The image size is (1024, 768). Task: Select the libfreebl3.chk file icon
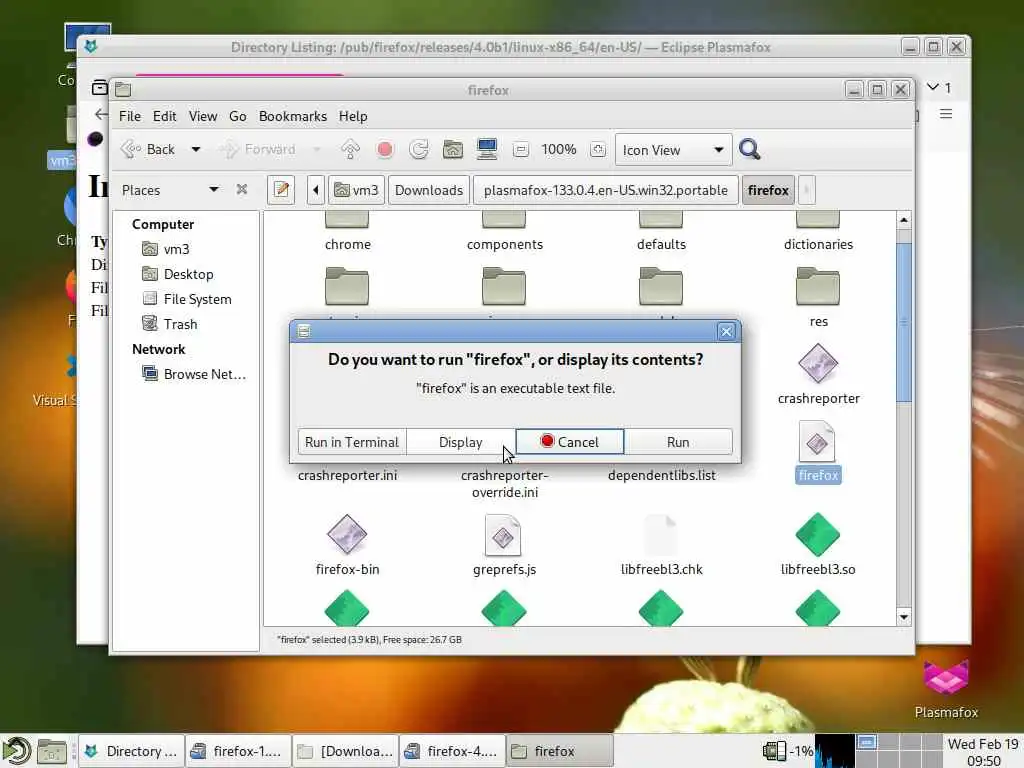660,535
